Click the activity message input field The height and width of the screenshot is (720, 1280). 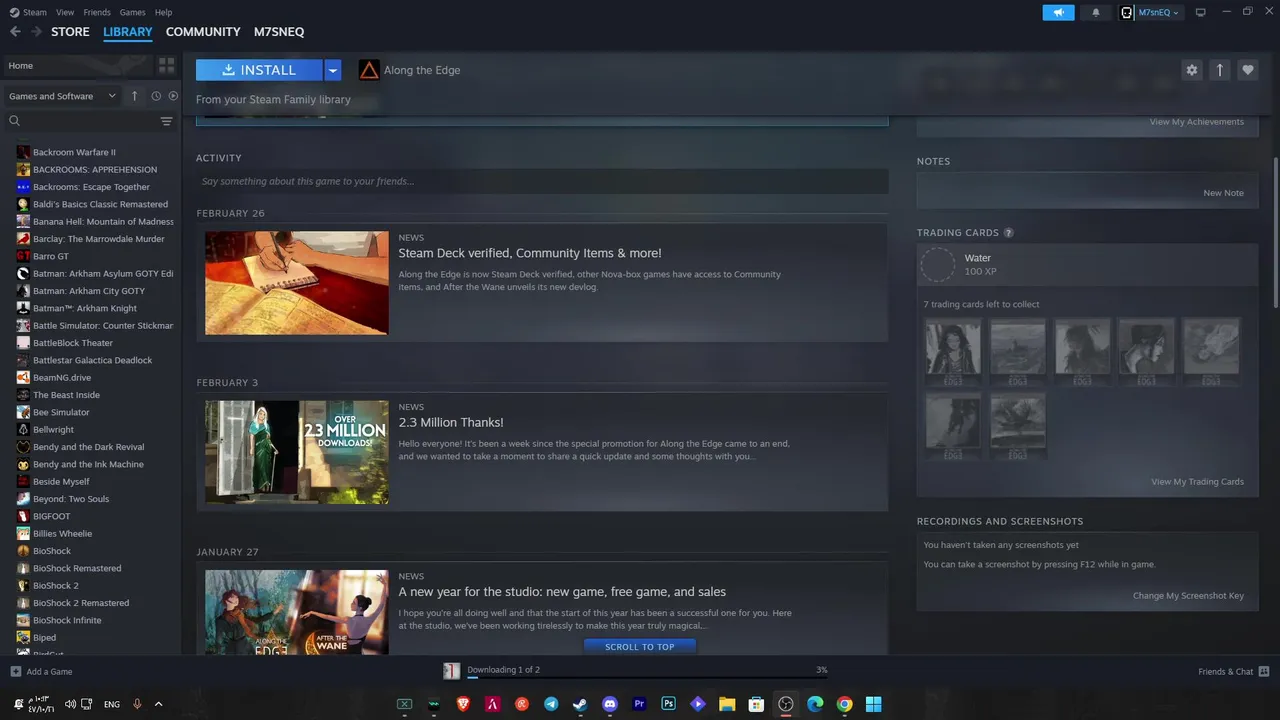click(542, 181)
